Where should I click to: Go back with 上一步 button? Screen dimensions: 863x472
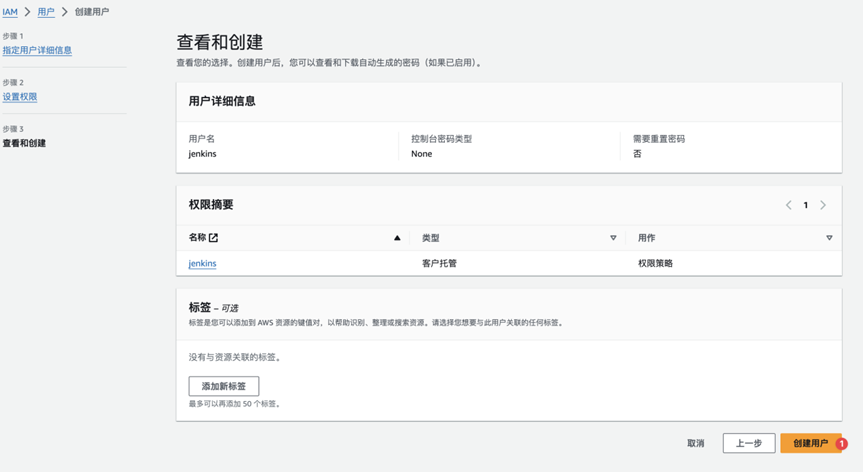pos(749,443)
